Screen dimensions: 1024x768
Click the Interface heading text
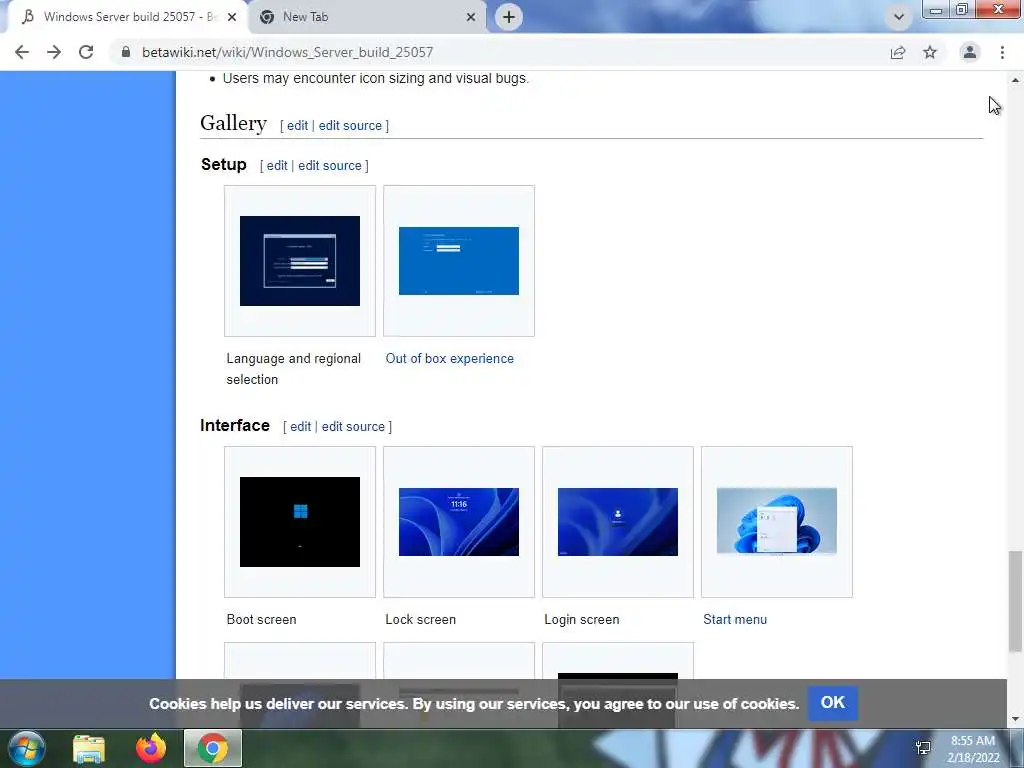click(235, 426)
